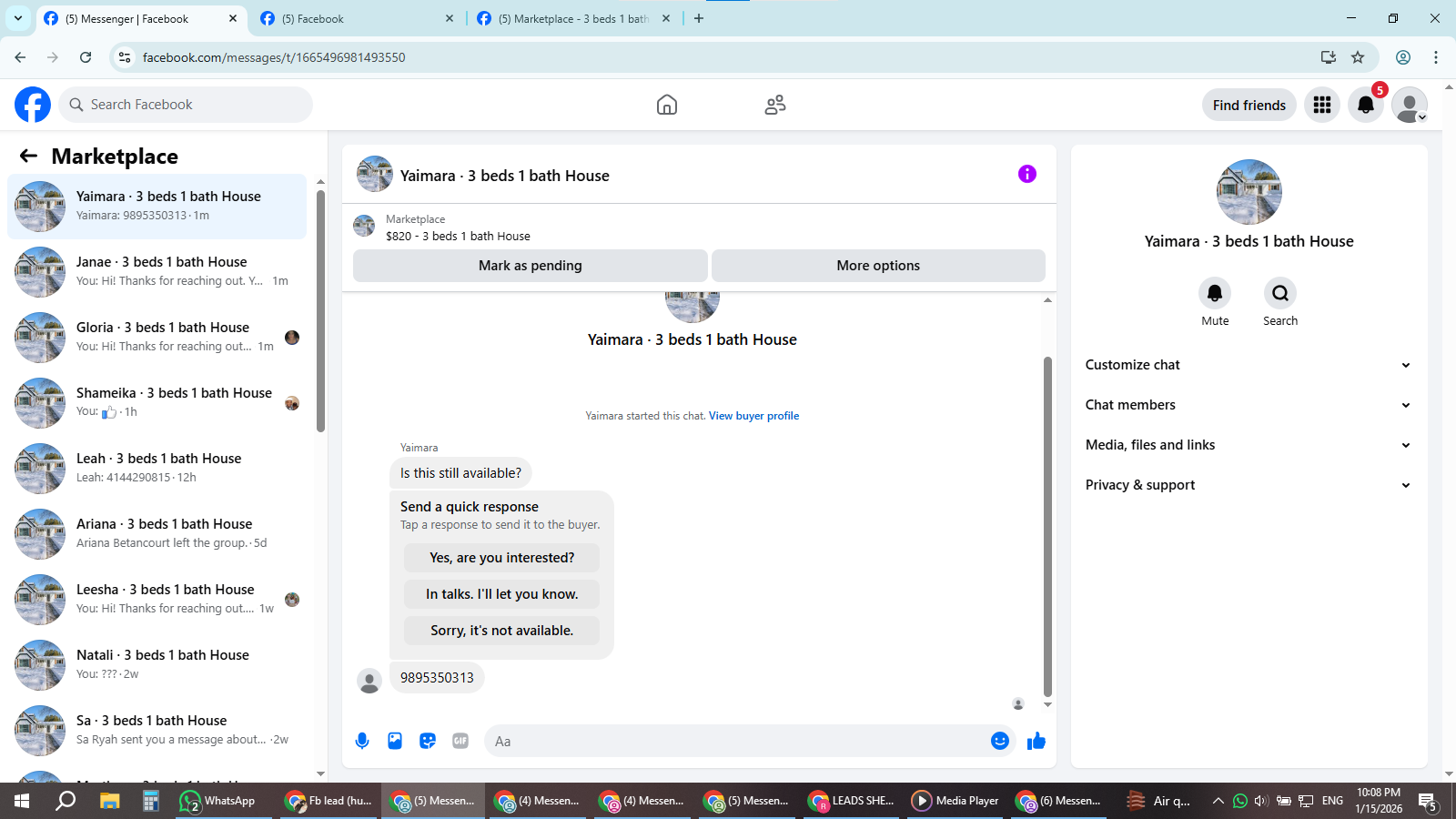Screen dimensions: 1456x819
Task: Install app icon in address bar
Action: (1329, 57)
